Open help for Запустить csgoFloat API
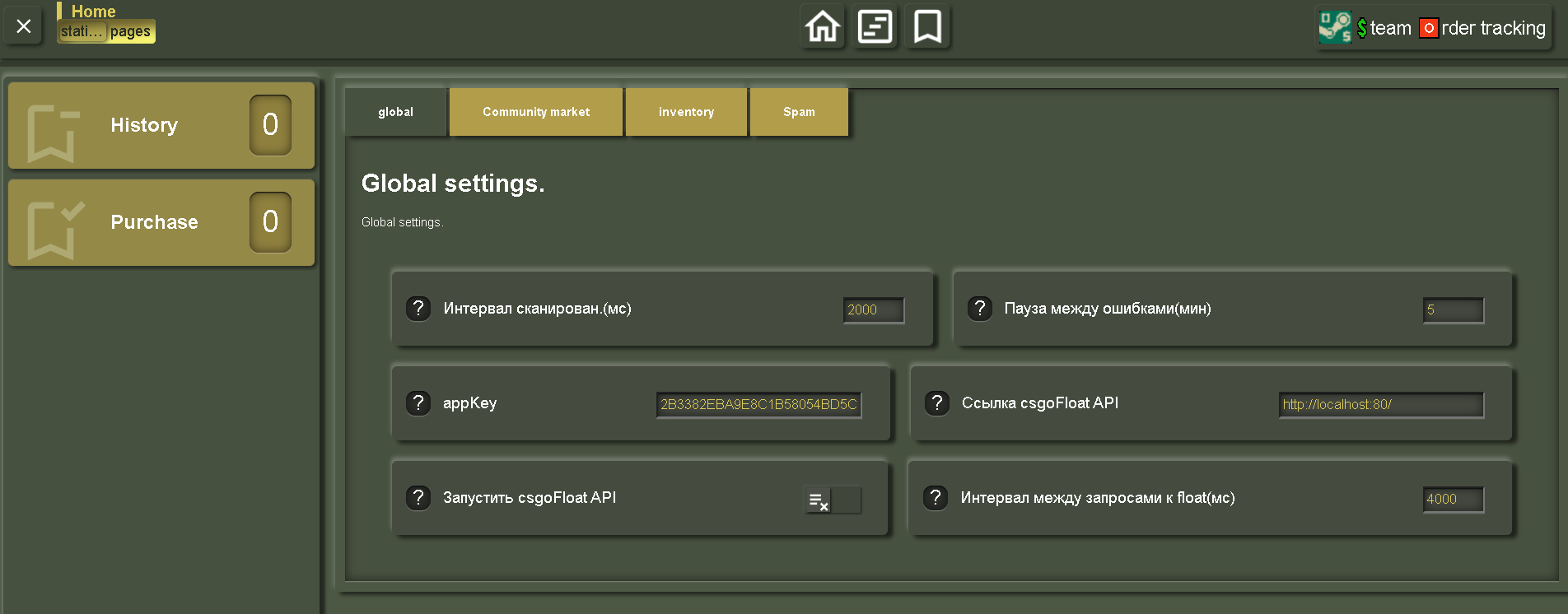The image size is (1568, 614). click(x=418, y=498)
